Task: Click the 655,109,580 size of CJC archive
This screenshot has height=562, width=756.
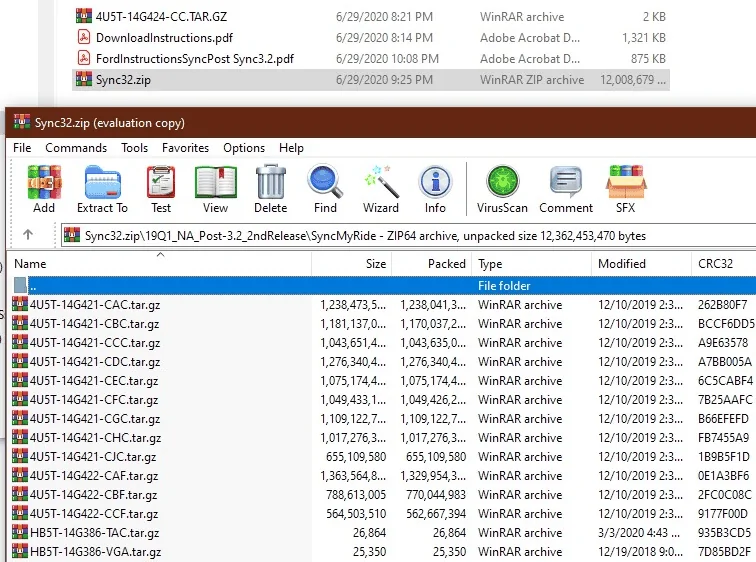Action: [x=356, y=456]
